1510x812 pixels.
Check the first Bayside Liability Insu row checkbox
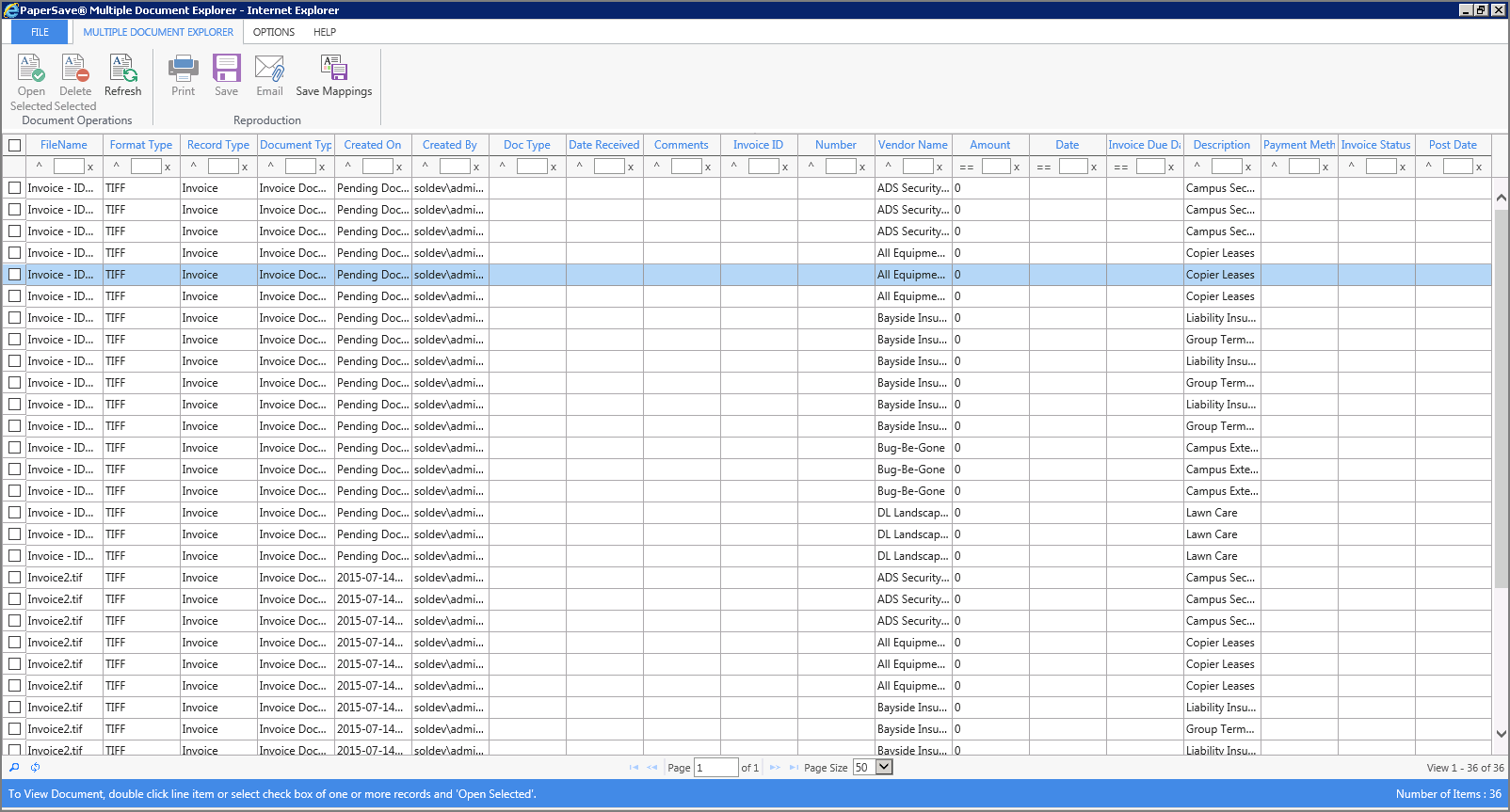(x=14, y=318)
